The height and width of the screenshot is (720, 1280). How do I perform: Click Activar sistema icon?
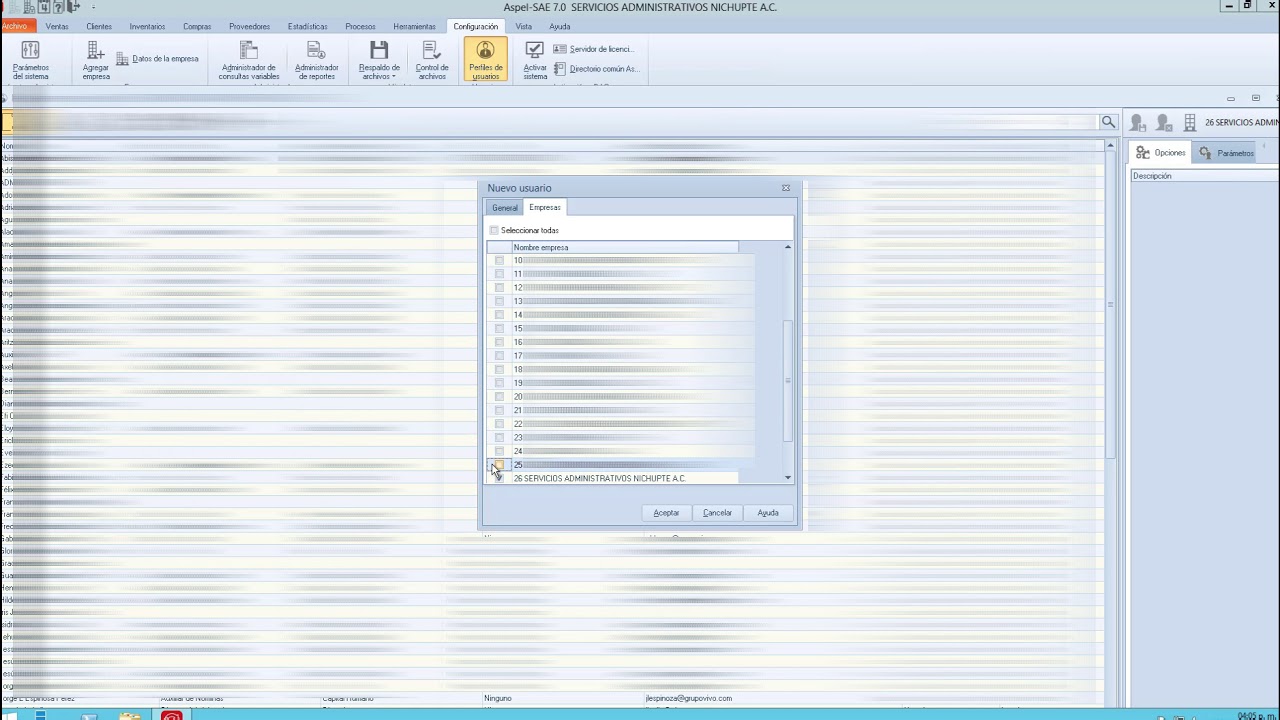pos(535,60)
